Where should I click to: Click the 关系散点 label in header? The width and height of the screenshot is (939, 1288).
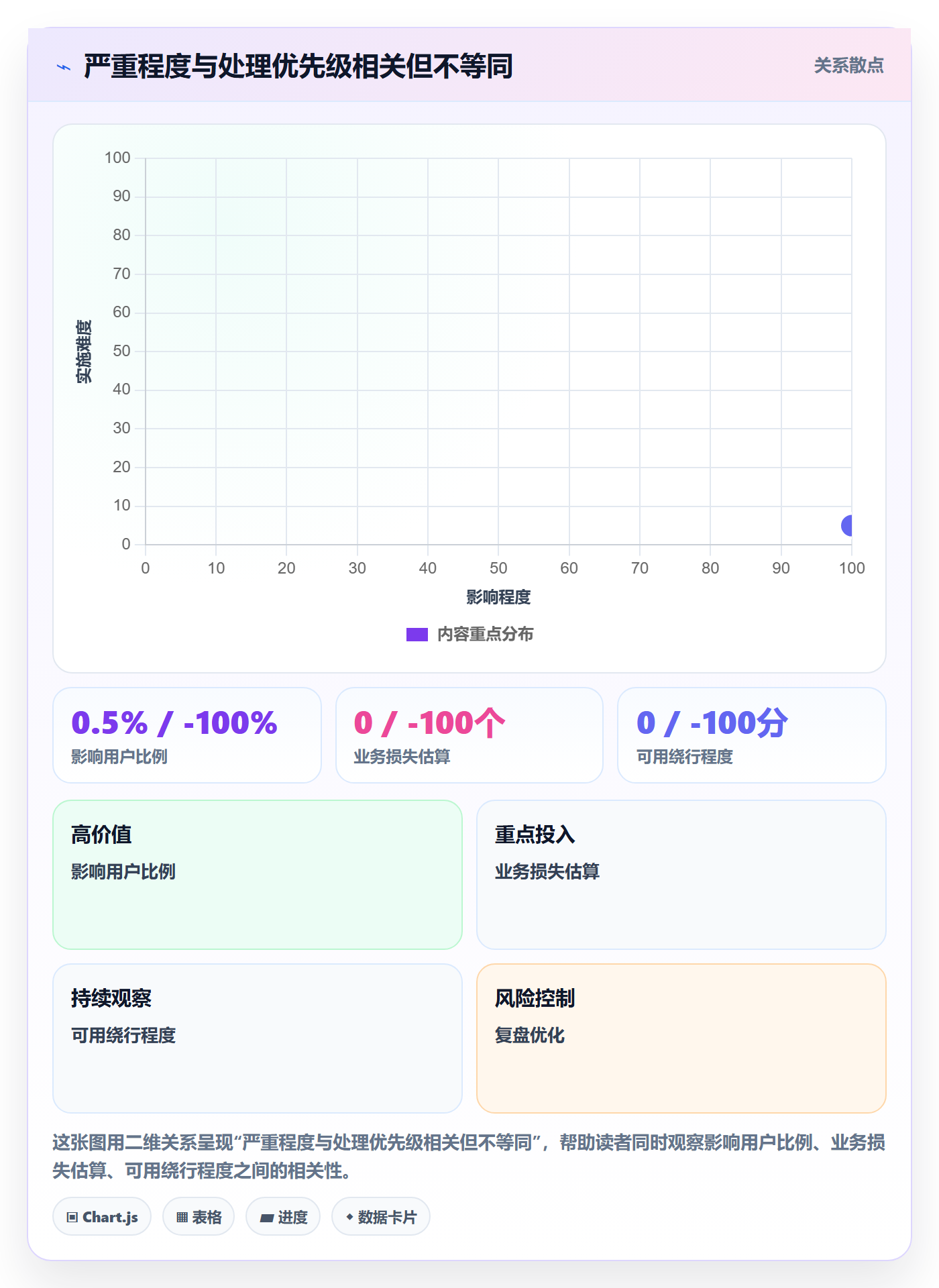[x=848, y=66]
